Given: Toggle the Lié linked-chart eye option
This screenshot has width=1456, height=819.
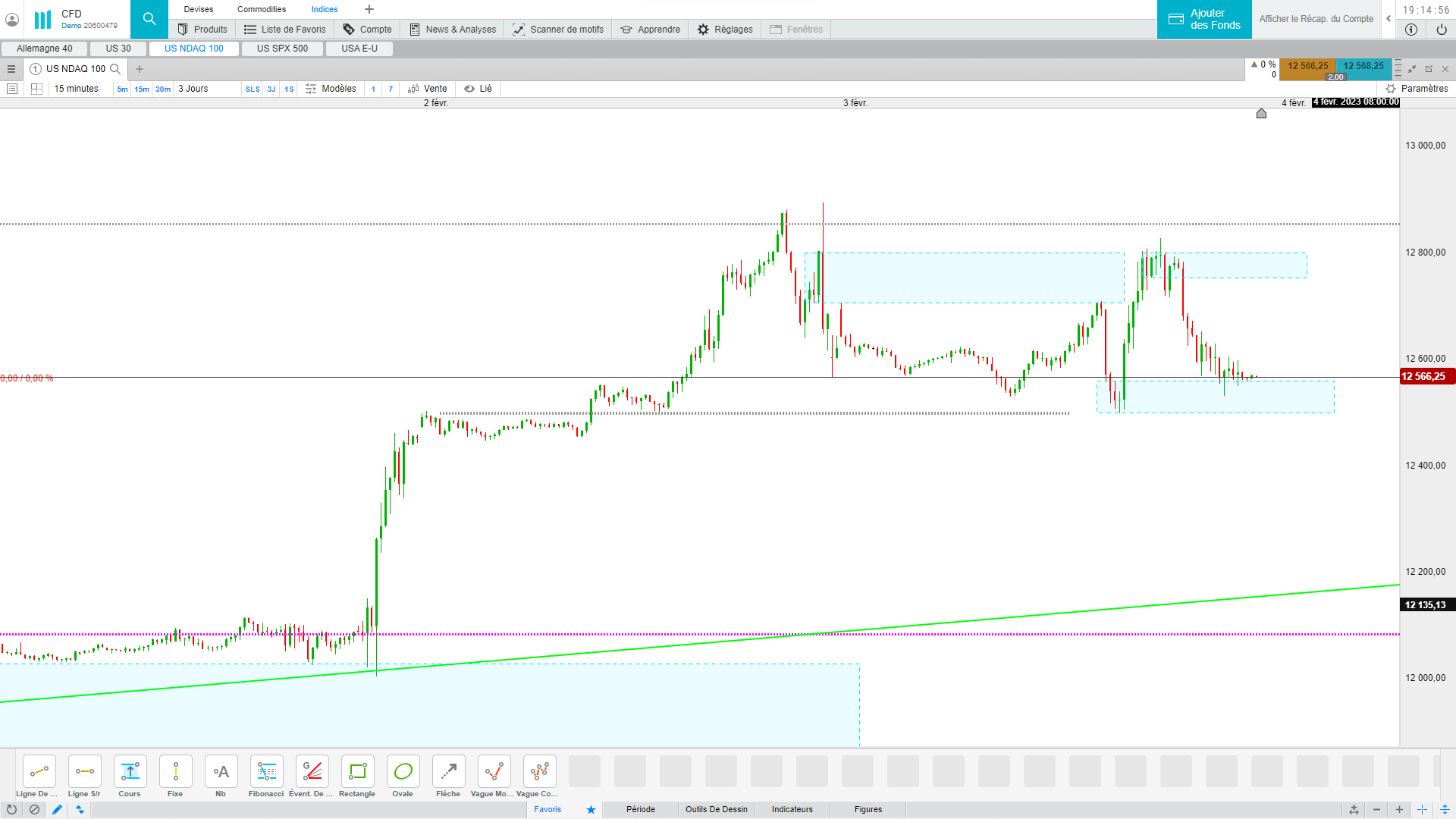Looking at the screenshot, I should (479, 89).
